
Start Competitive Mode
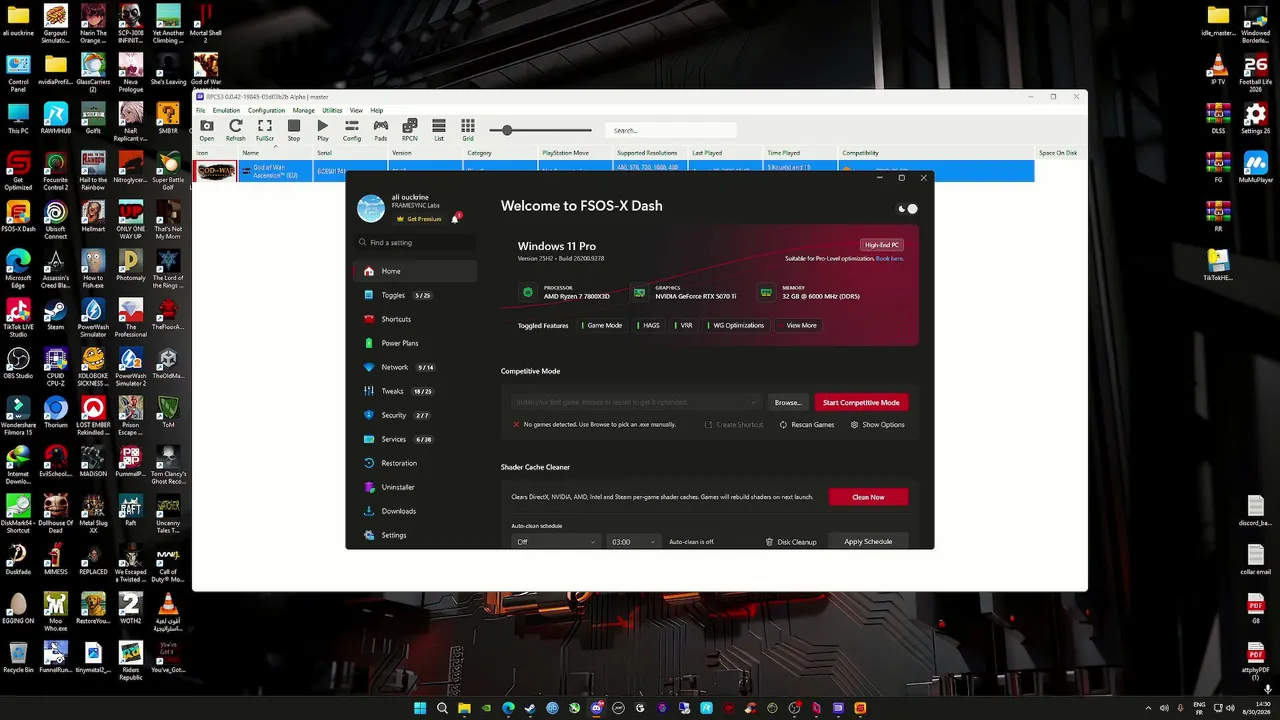(x=861, y=402)
